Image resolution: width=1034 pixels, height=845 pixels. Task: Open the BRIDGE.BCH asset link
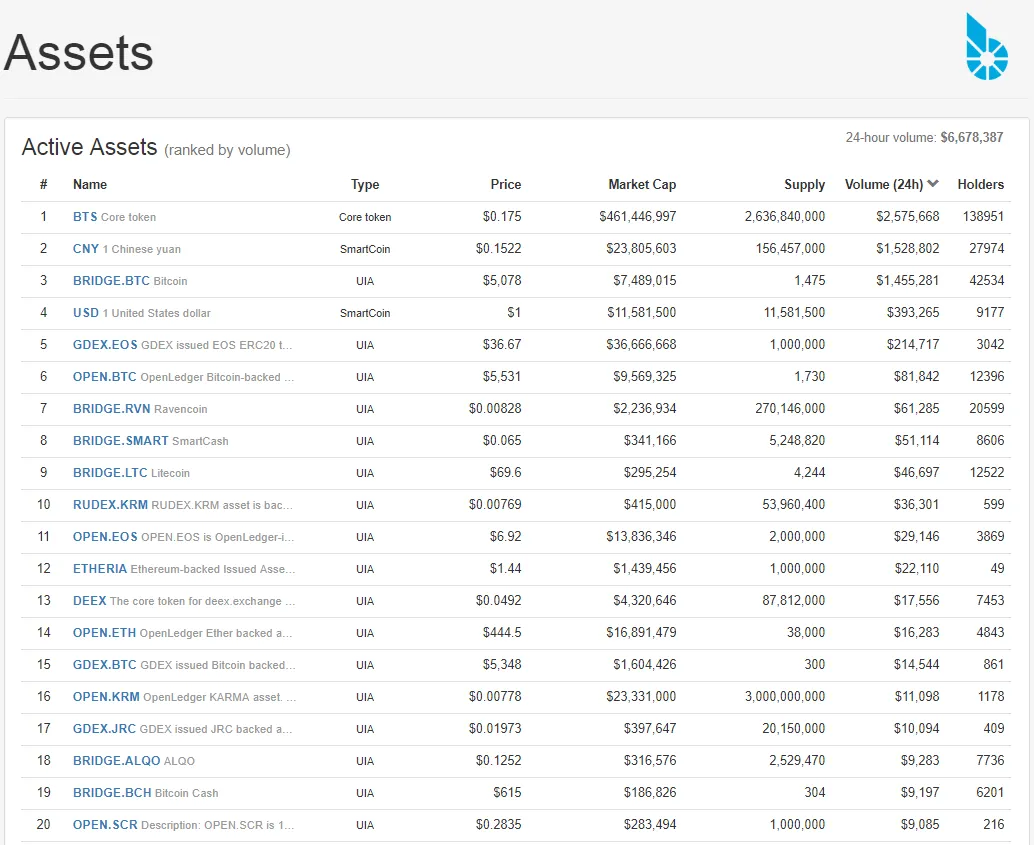pos(112,793)
